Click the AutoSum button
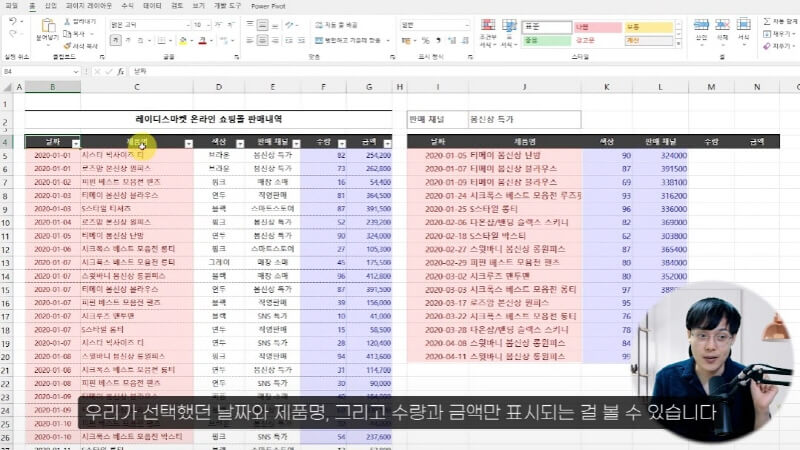Image resolution: width=800 pixels, height=450 pixels. click(x=780, y=21)
